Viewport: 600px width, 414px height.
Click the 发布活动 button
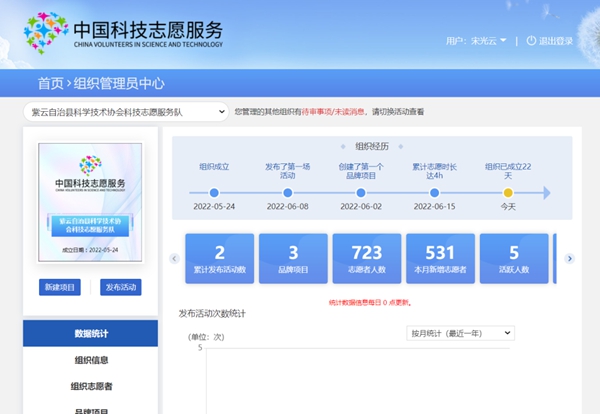[121, 287]
